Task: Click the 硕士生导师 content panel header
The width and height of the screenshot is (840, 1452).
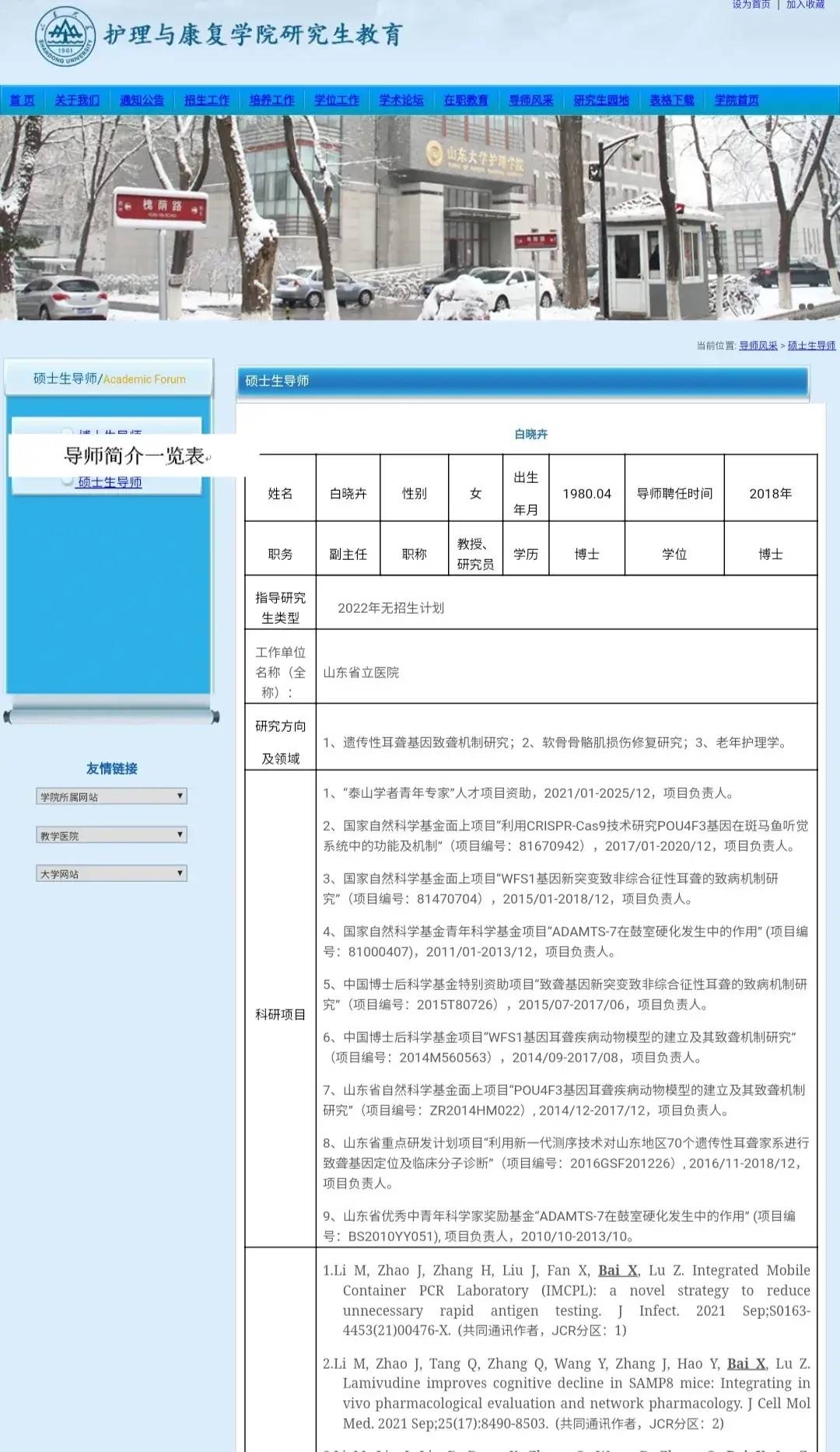Action: point(522,381)
